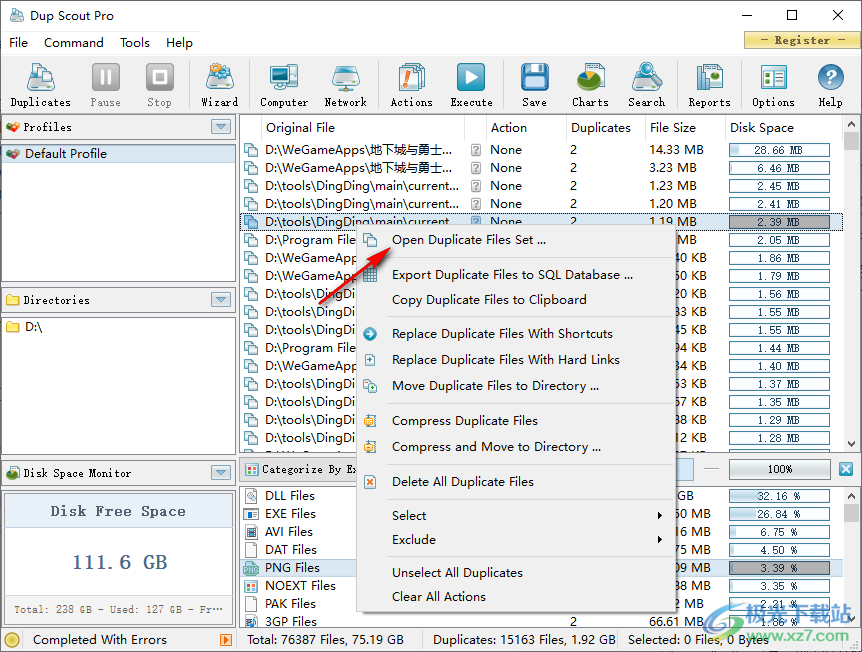Click the DLL Files category icon
The width and height of the screenshot is (862, 652).
click(251, 496)
